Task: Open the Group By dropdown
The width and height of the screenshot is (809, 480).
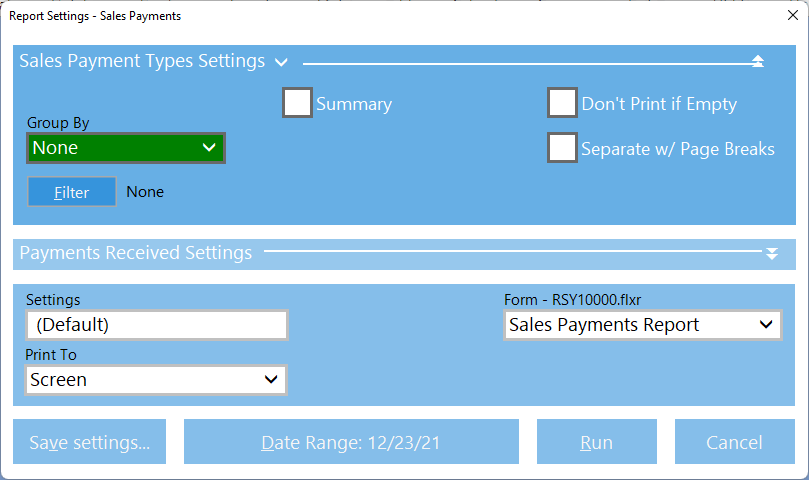Action: tap(126, 148)
